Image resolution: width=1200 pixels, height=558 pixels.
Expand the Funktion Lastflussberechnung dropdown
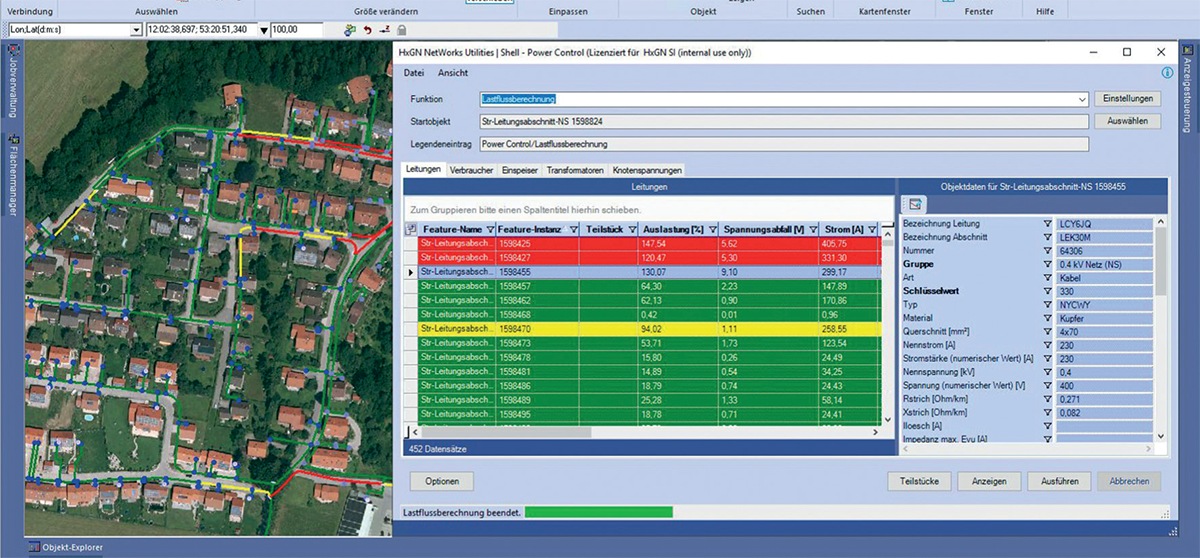coord(1082,99)
